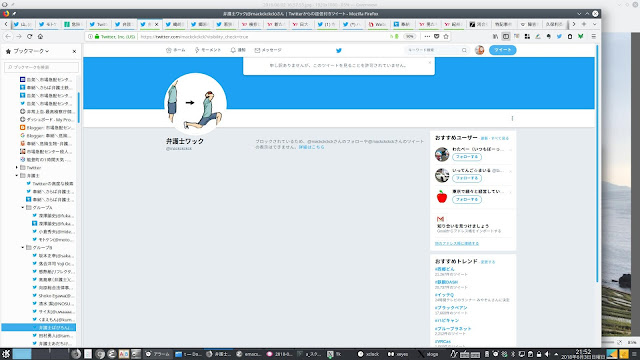Open 通知 (Notifications) in Twitter nav

238,50
